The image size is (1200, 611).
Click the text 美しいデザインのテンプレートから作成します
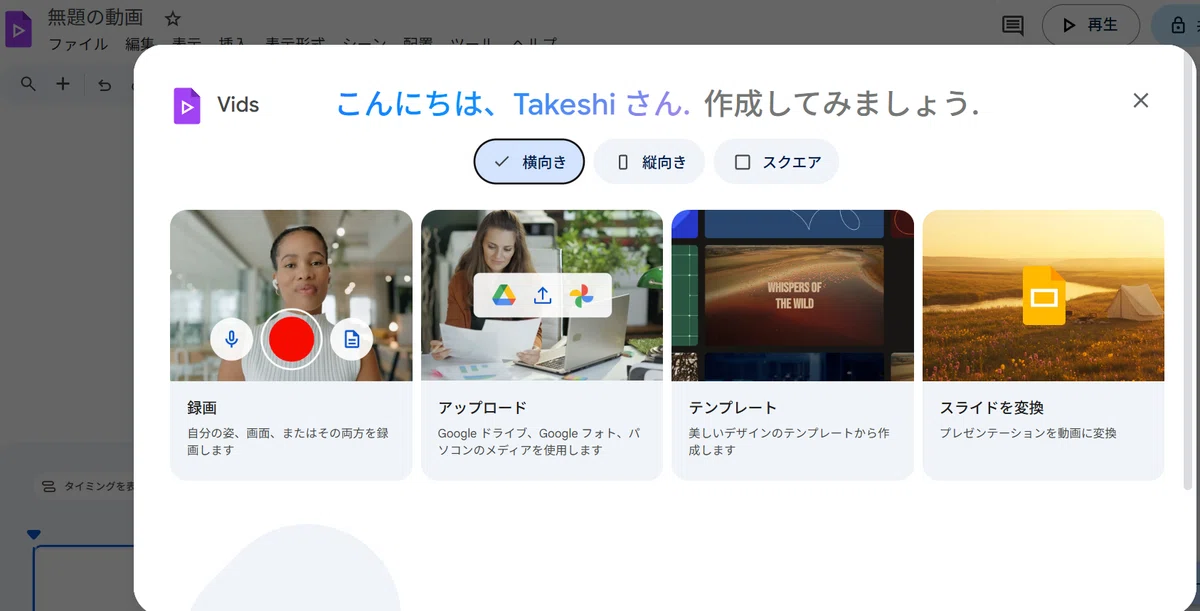pos(789,442)
